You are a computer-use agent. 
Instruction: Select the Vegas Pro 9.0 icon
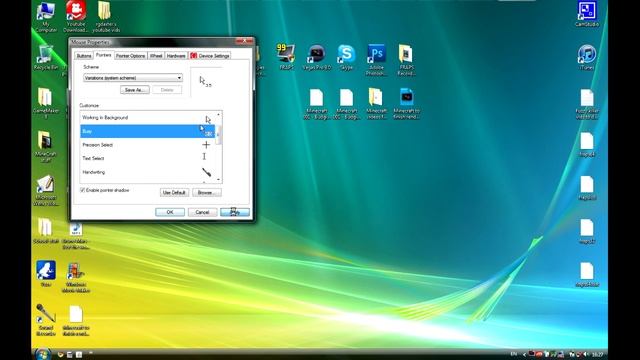tap(316, 57)
